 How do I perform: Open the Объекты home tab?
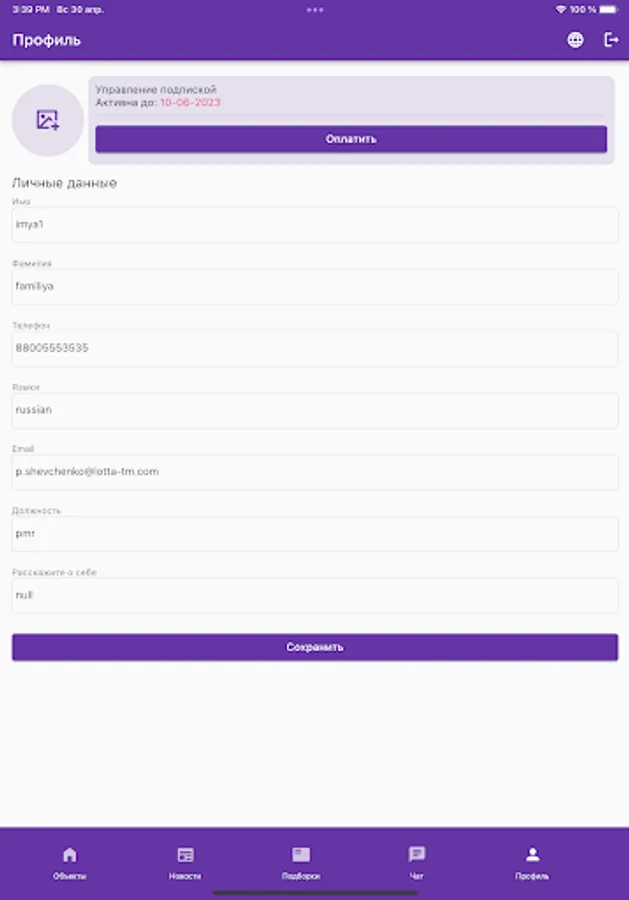[x=69, y=863]
